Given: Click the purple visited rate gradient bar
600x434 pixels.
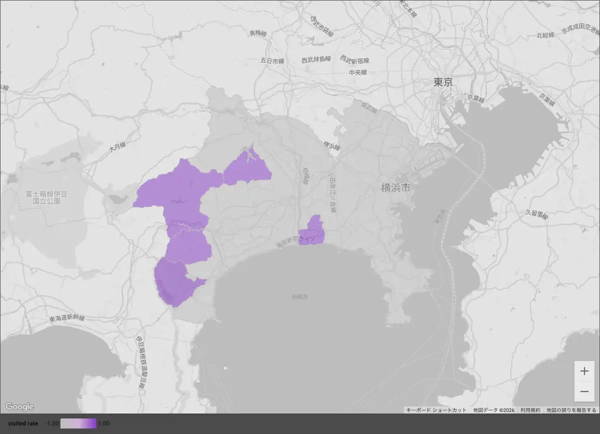Looking at the screenshot, I should point(79,424).
